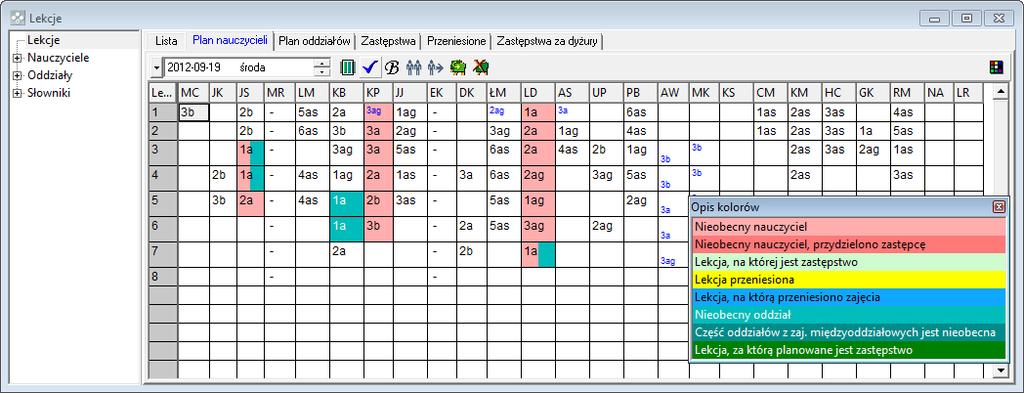Click cell 6as in PB column, lesson 1

[640, 112]
